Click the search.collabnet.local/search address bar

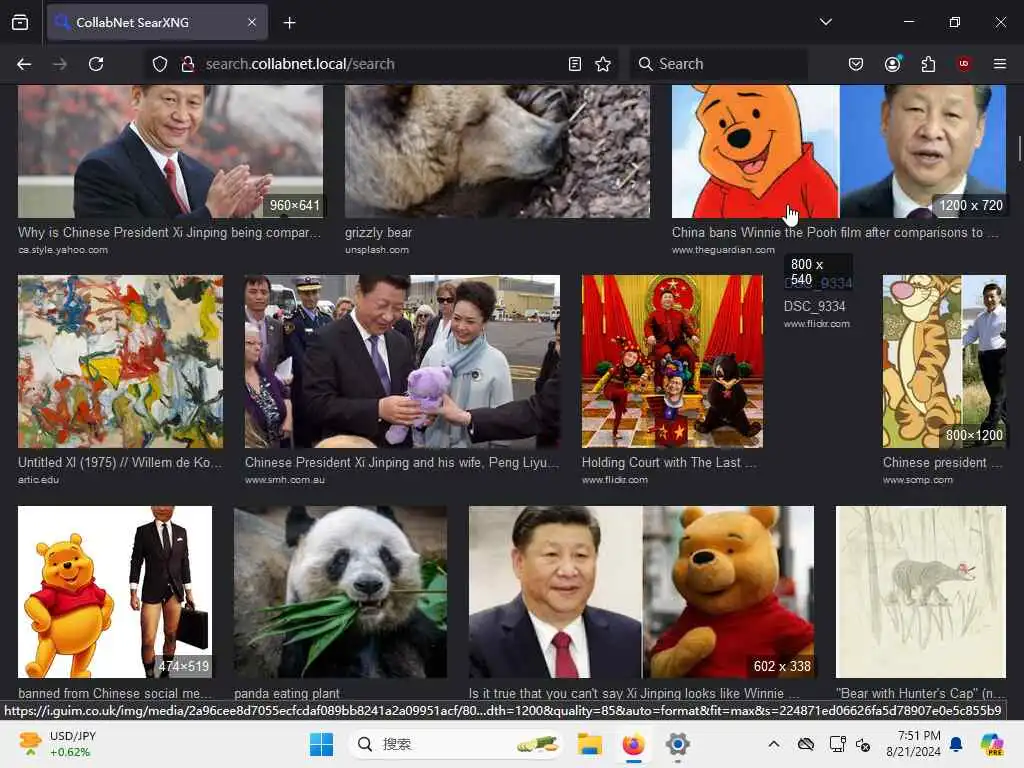(x=382, y=64)
